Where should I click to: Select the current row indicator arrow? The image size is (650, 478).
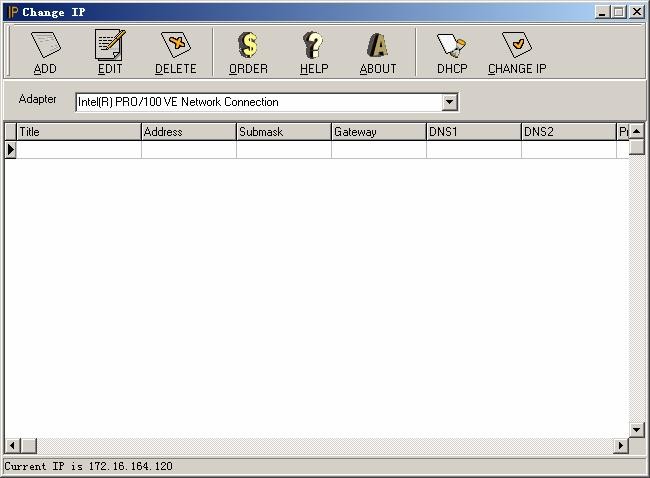[10, 150]
